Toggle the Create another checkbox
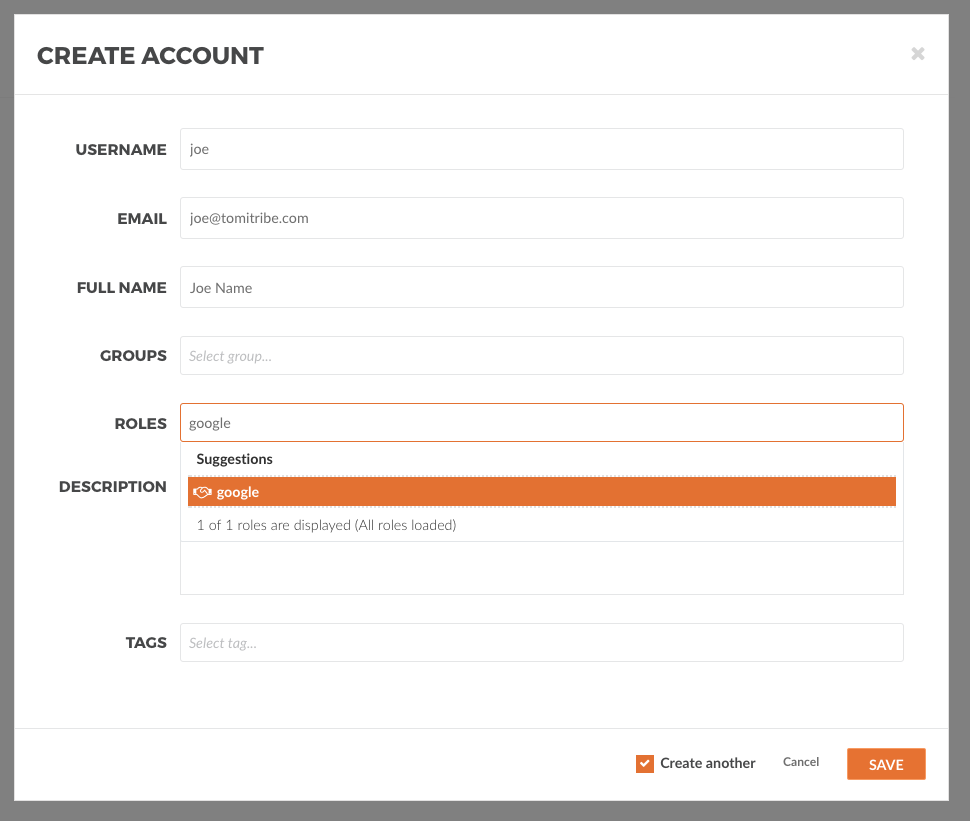 [x=644, y=764]
